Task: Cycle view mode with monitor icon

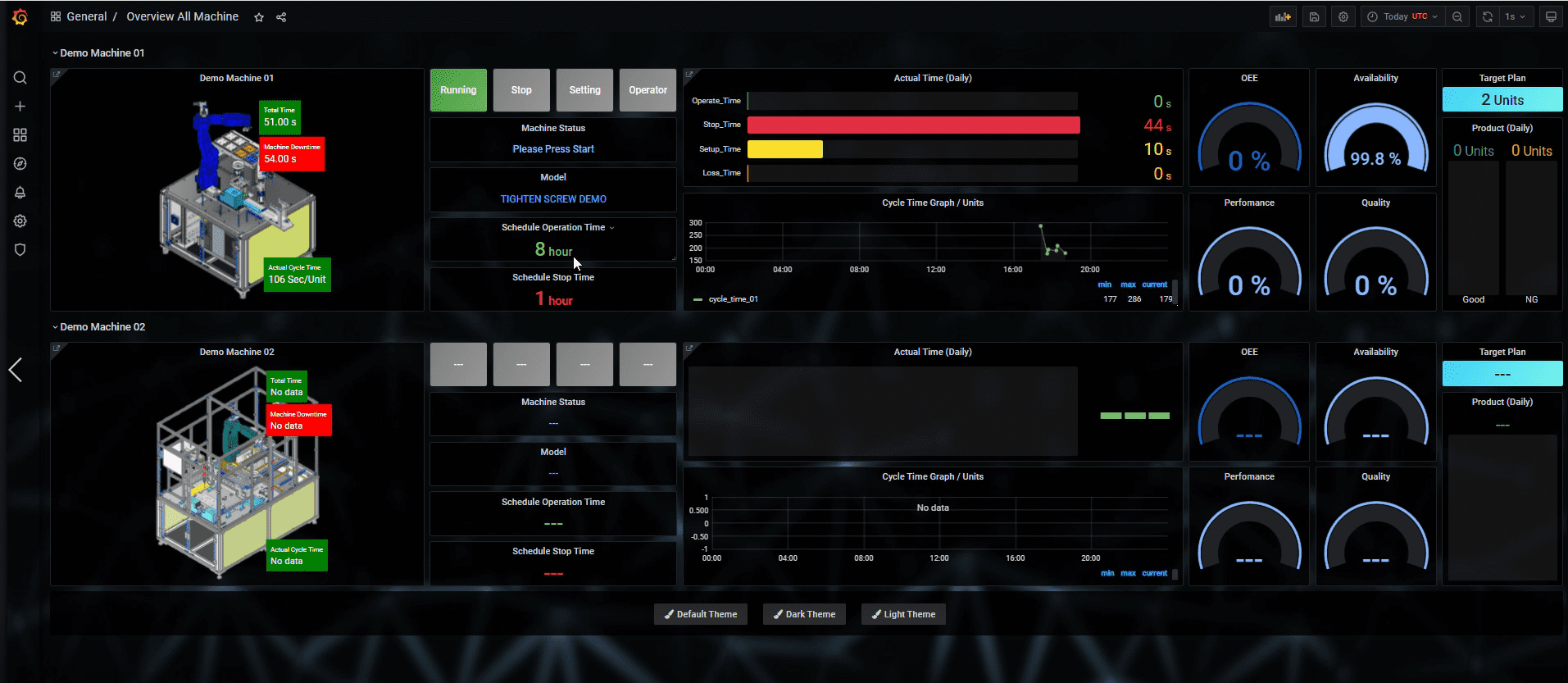Action: [x=1550, y=17]
